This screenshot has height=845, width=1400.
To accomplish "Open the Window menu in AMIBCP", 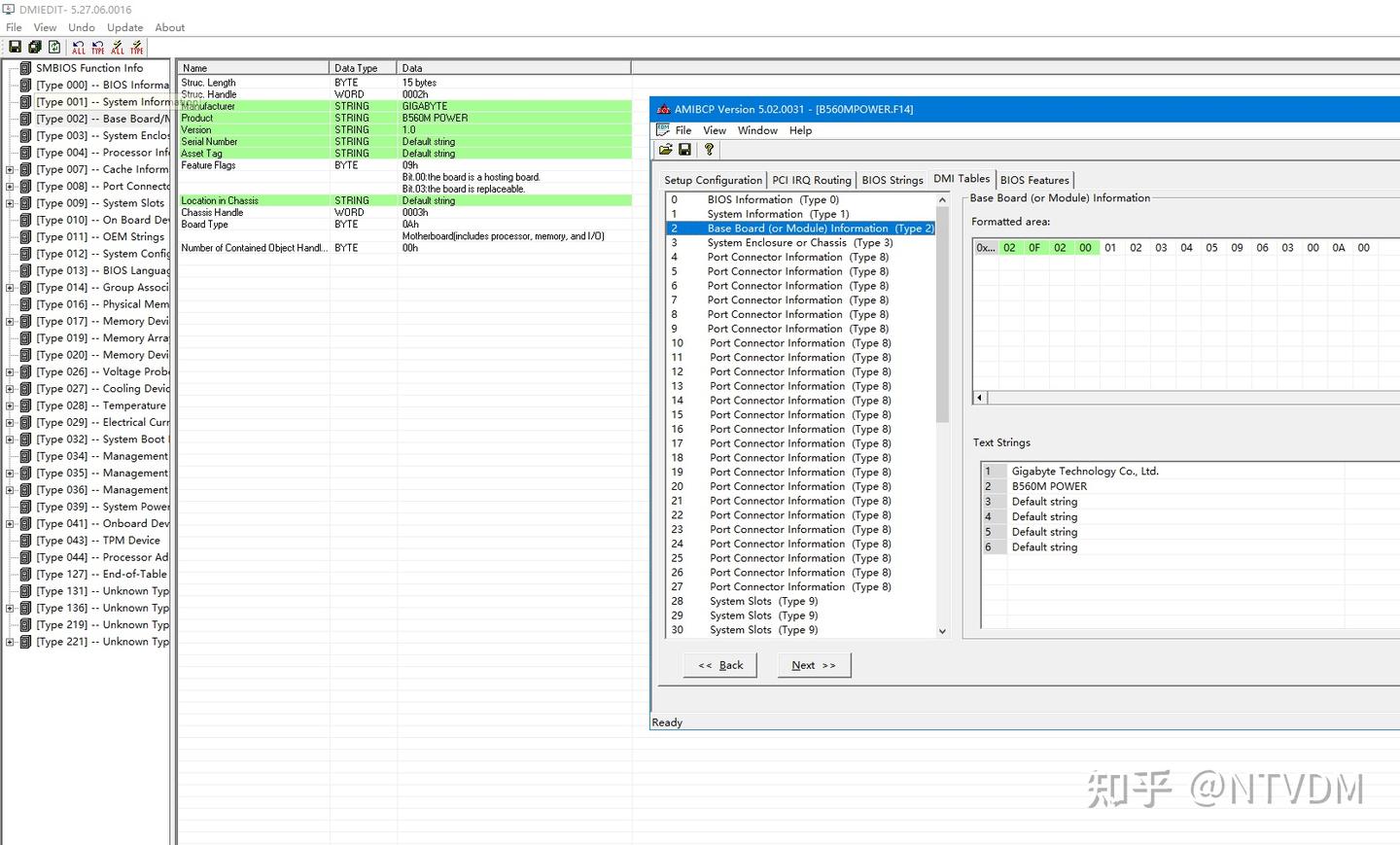I will pos(757,130).
